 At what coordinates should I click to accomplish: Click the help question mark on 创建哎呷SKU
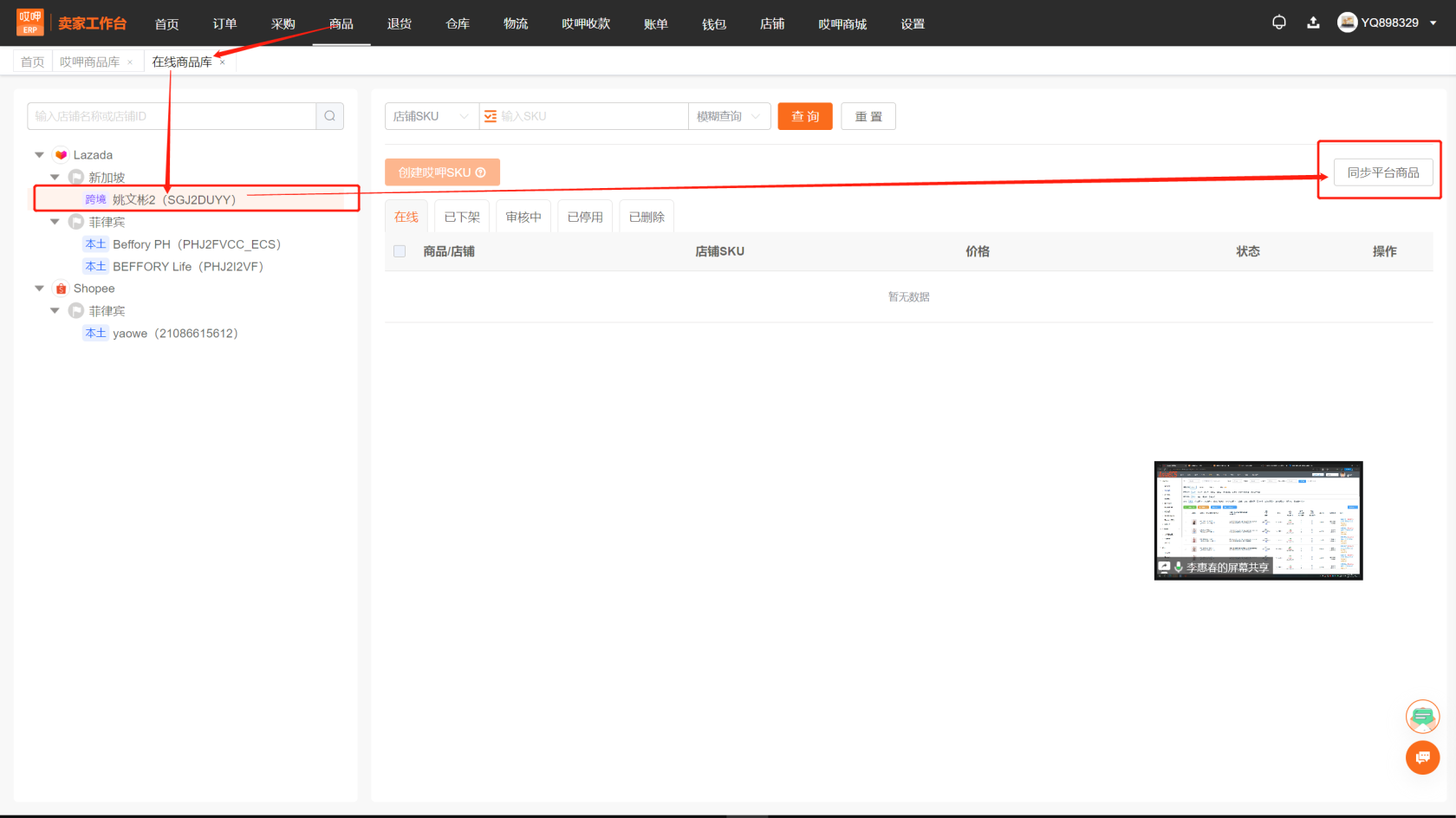click(x=481, y=172)
